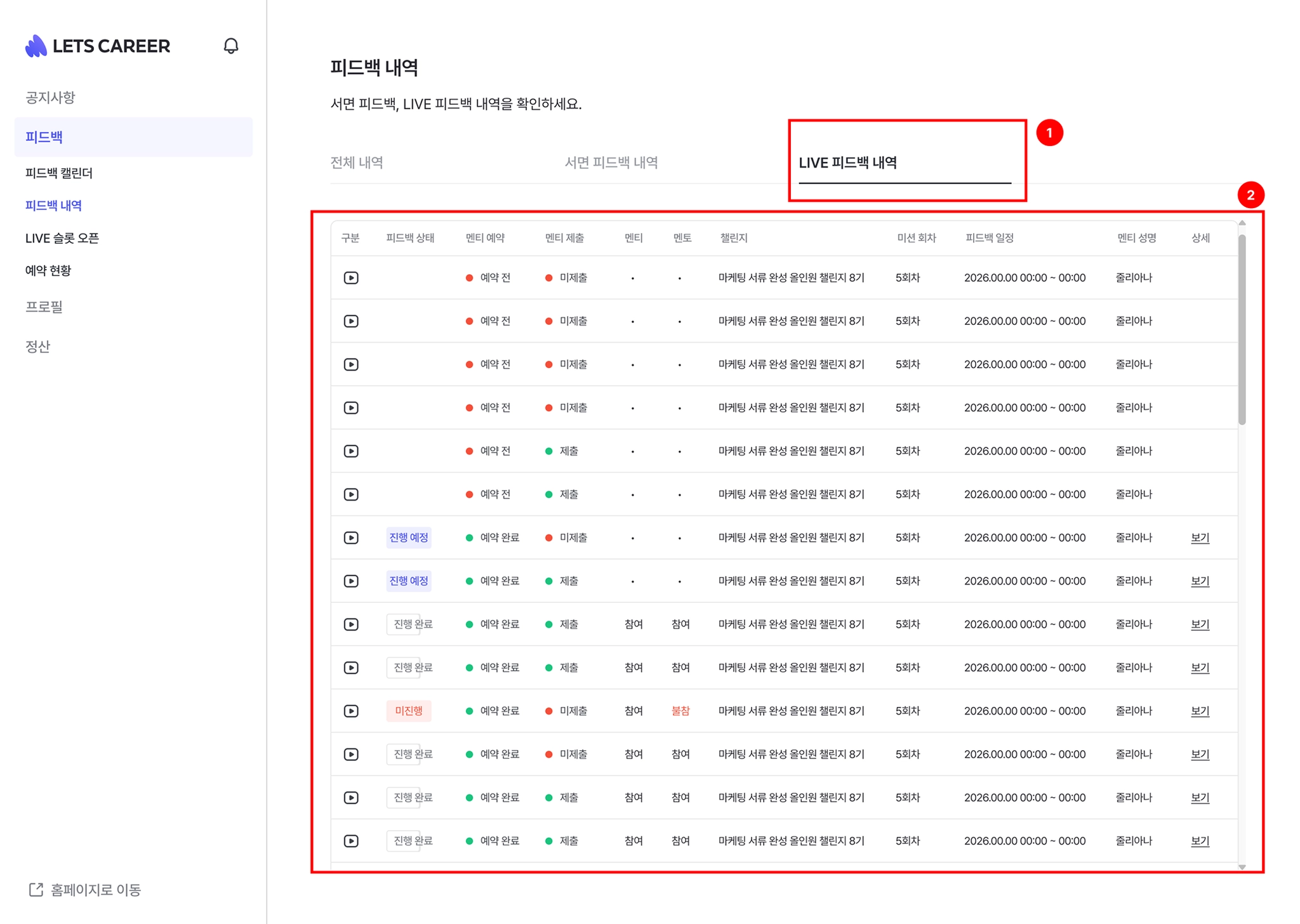Open the 프로필 sidebar menu
This screenshot has height=924, width=1300.
point(44,307)
